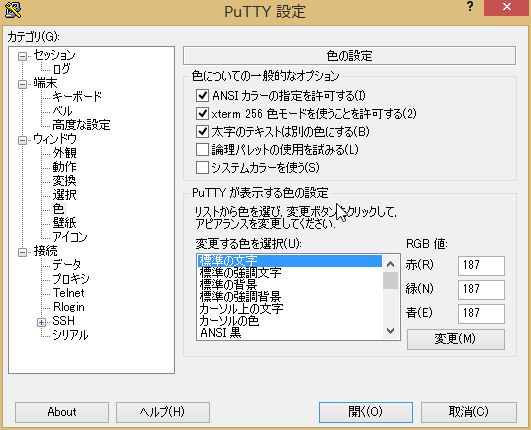This screenshot has height=430, width=531.
Task: Click the 開く(O) button
Action: click(x=365, y=412)
